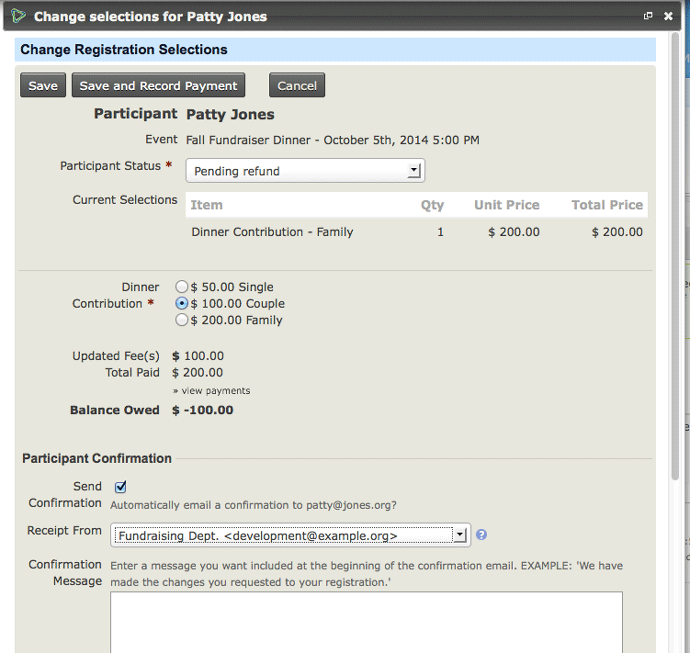Expand the Receipt From dropdown
This screenshot has height=653, width=690.
tap(289, 536)
